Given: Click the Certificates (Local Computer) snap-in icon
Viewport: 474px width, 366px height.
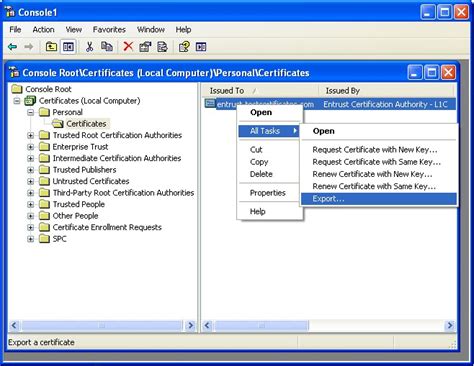Looking at the screenshot, I should pyautogui.click(x=30, y=100).
